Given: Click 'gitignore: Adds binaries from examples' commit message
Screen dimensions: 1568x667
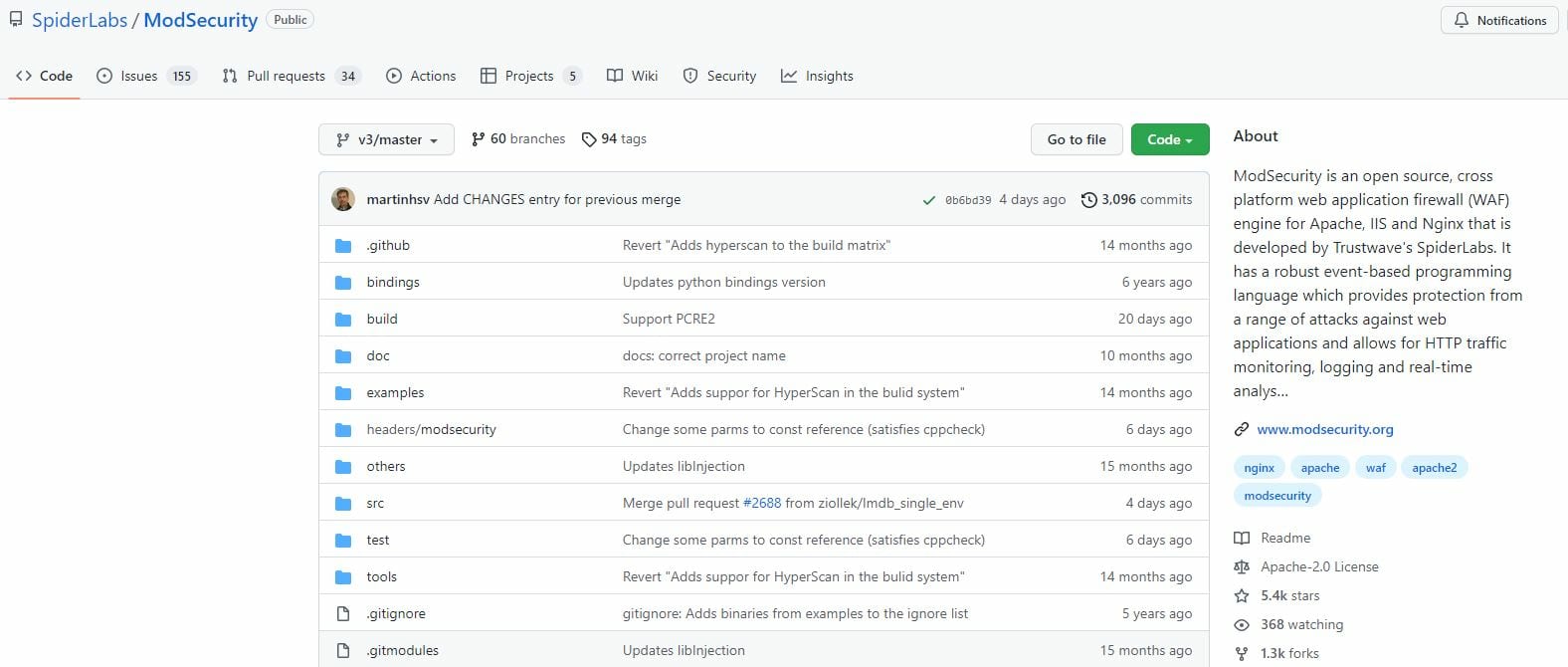Looking at the screenshot, I should [795, 614].
